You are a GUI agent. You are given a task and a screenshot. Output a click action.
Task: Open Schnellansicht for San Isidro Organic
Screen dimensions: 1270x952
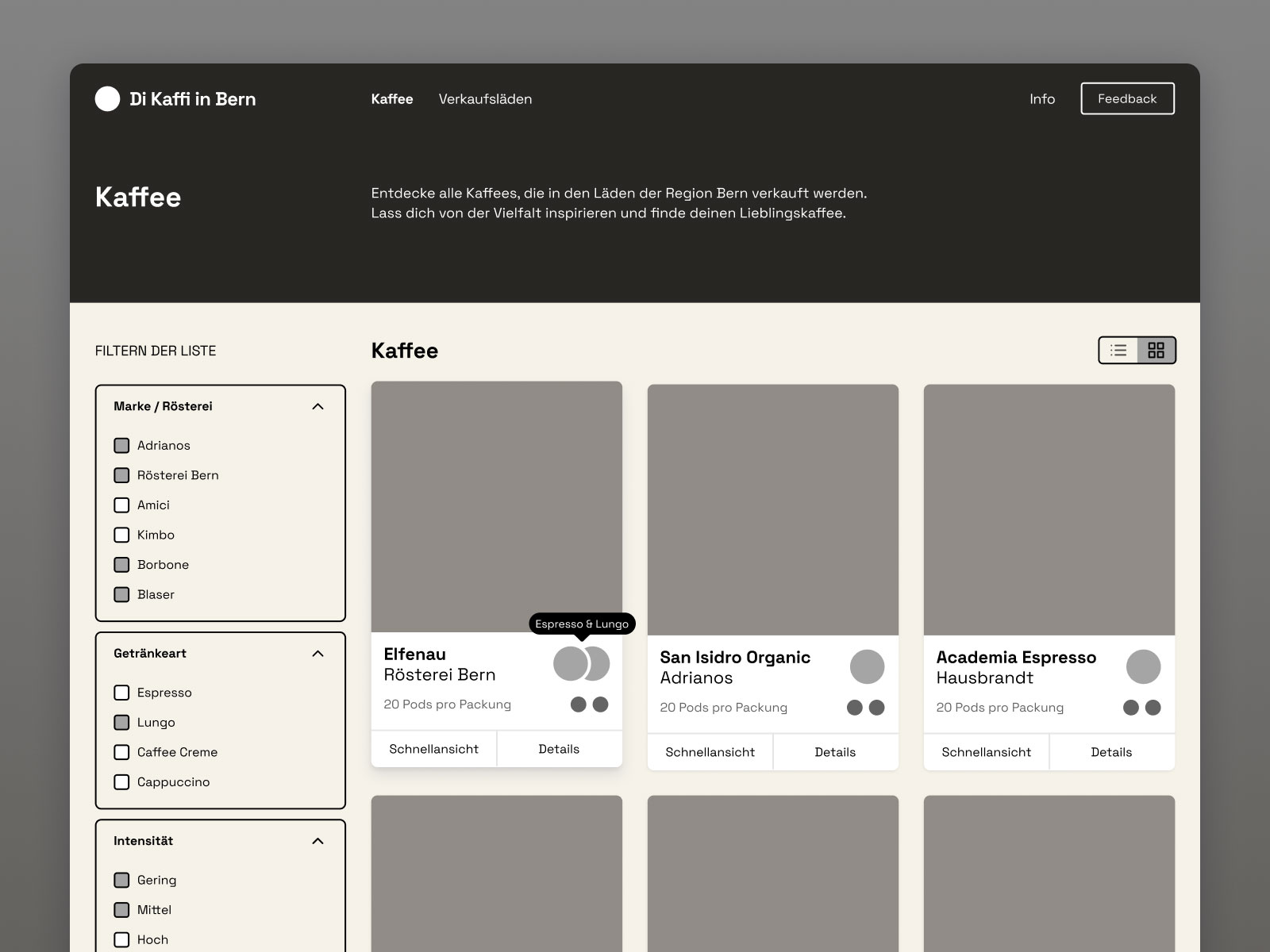point(710,752)
